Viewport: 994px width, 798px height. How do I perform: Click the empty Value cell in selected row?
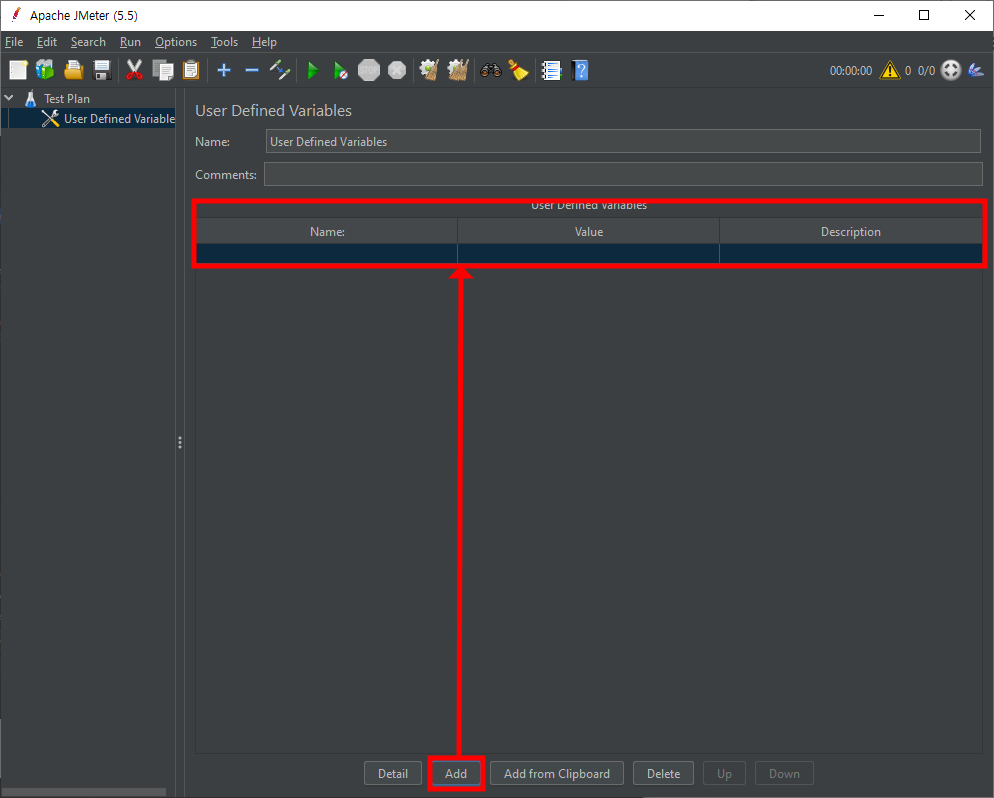click(588, 254)
